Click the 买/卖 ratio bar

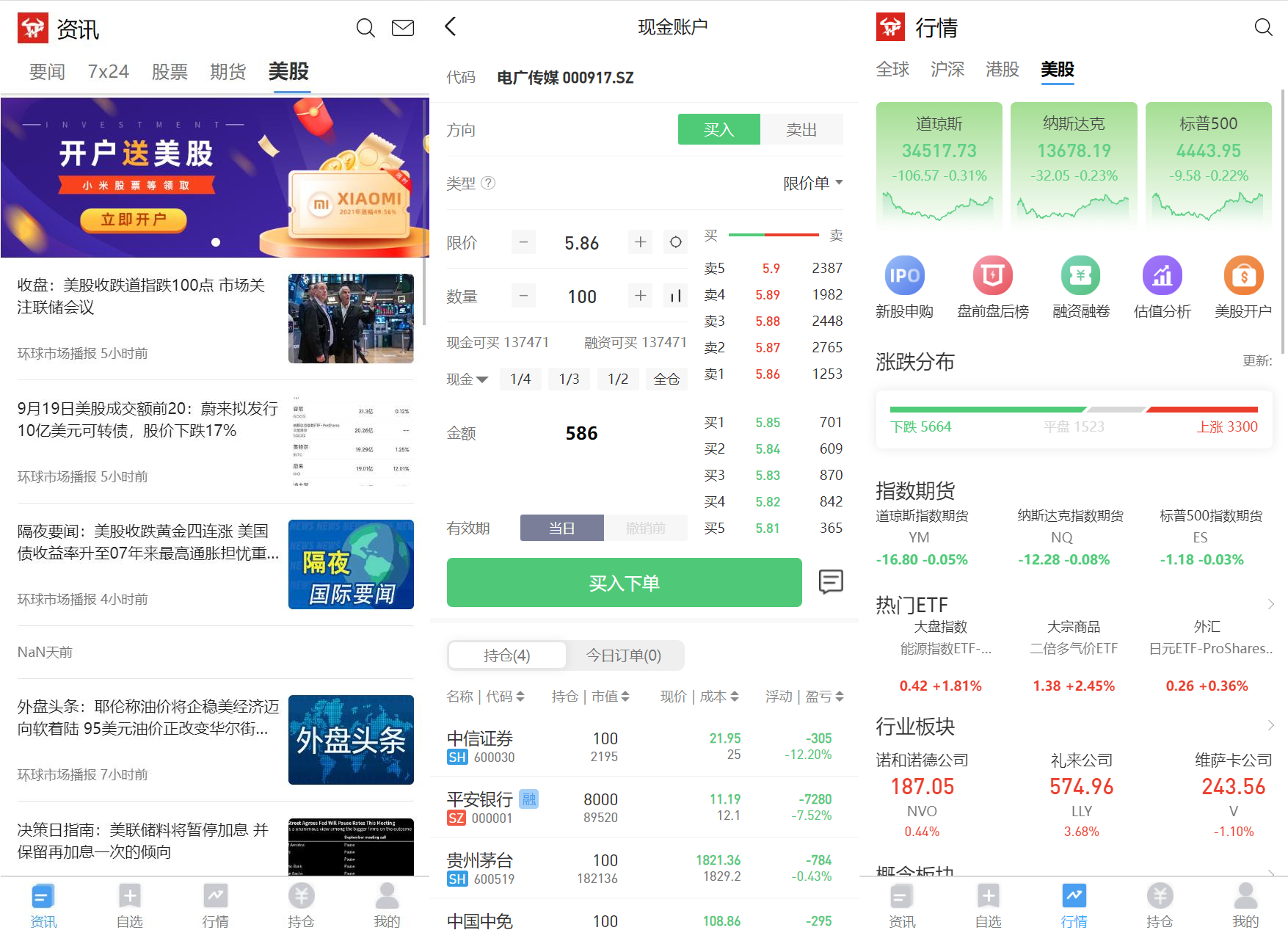[774, 235]
